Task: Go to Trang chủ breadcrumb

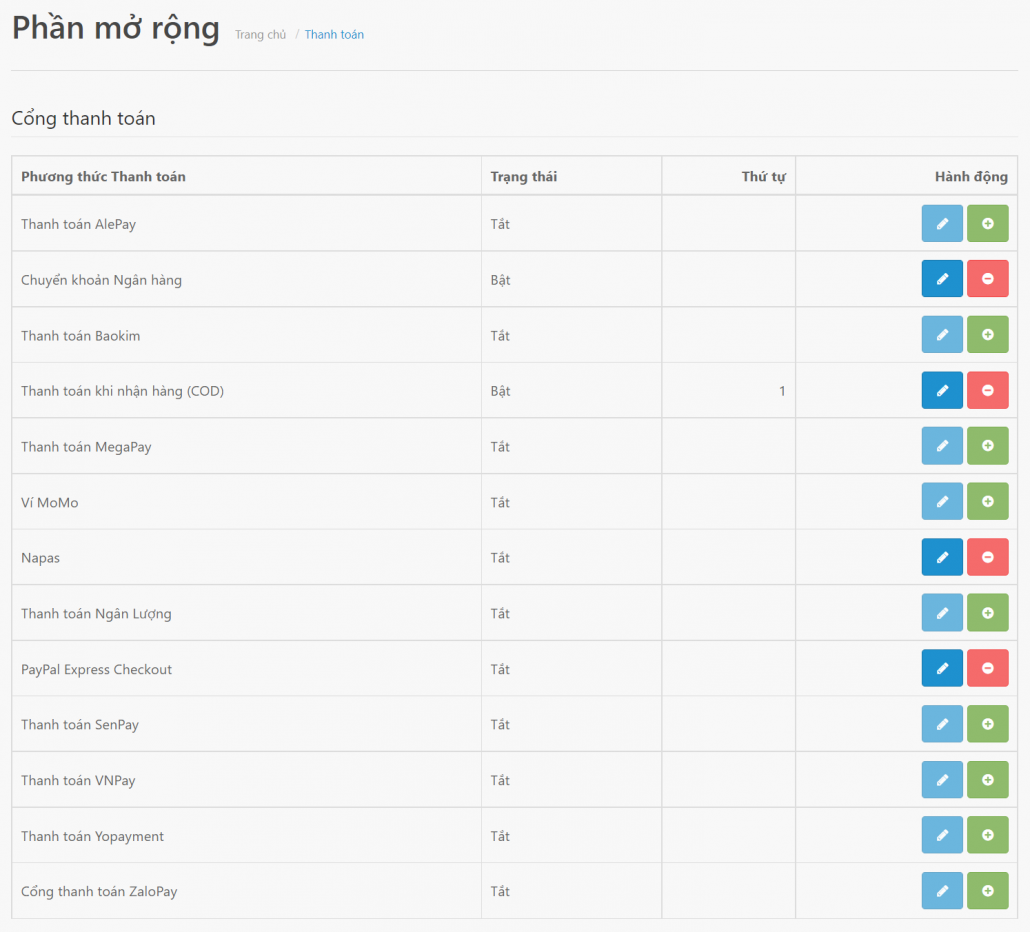Action: (x=261, y=35)
